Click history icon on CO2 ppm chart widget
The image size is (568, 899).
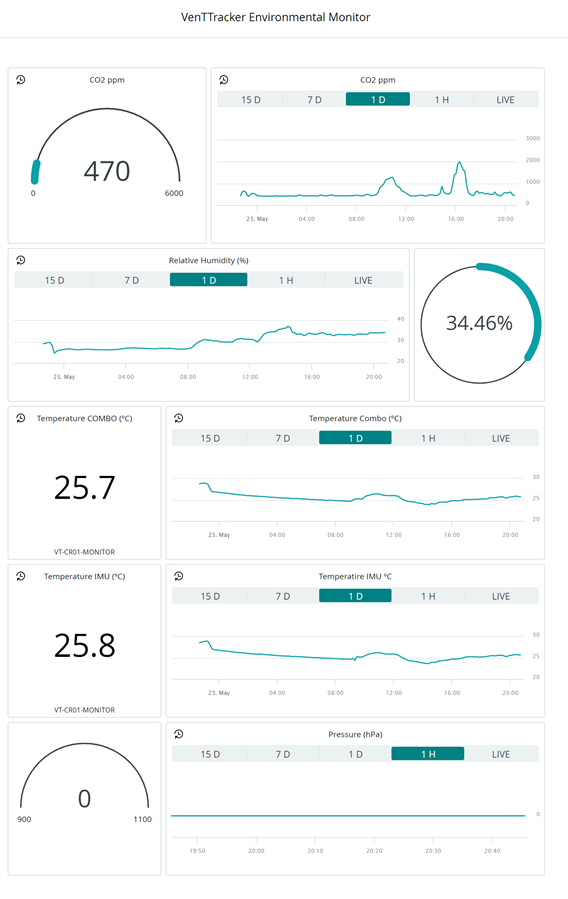tap(224, 80)
